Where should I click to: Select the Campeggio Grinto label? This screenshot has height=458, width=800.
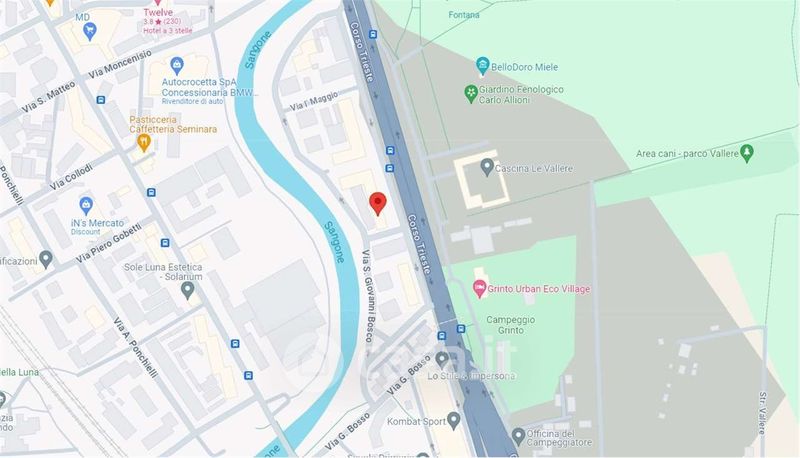(511, 325)
